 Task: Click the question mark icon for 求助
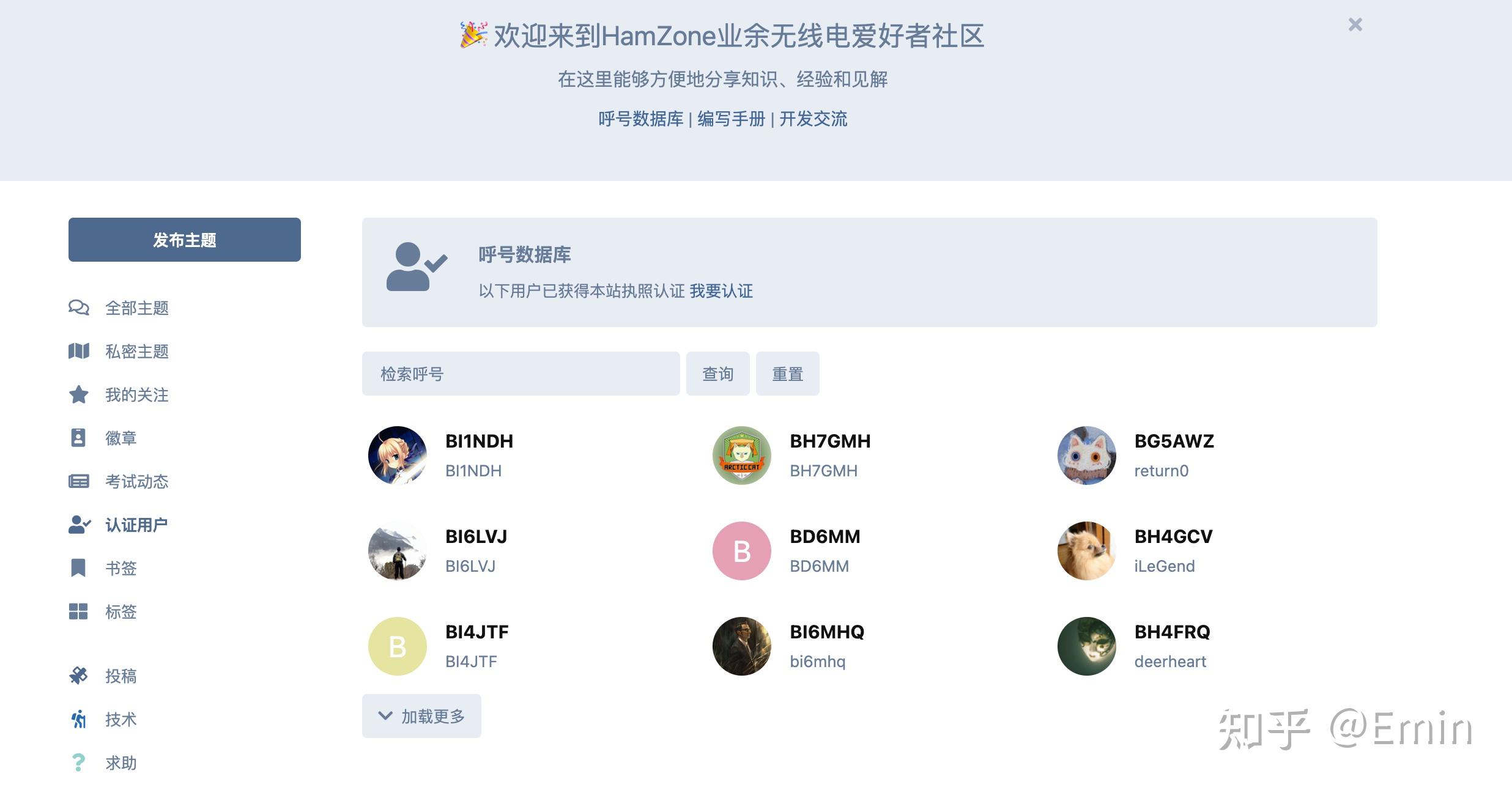tap(78, 762)
